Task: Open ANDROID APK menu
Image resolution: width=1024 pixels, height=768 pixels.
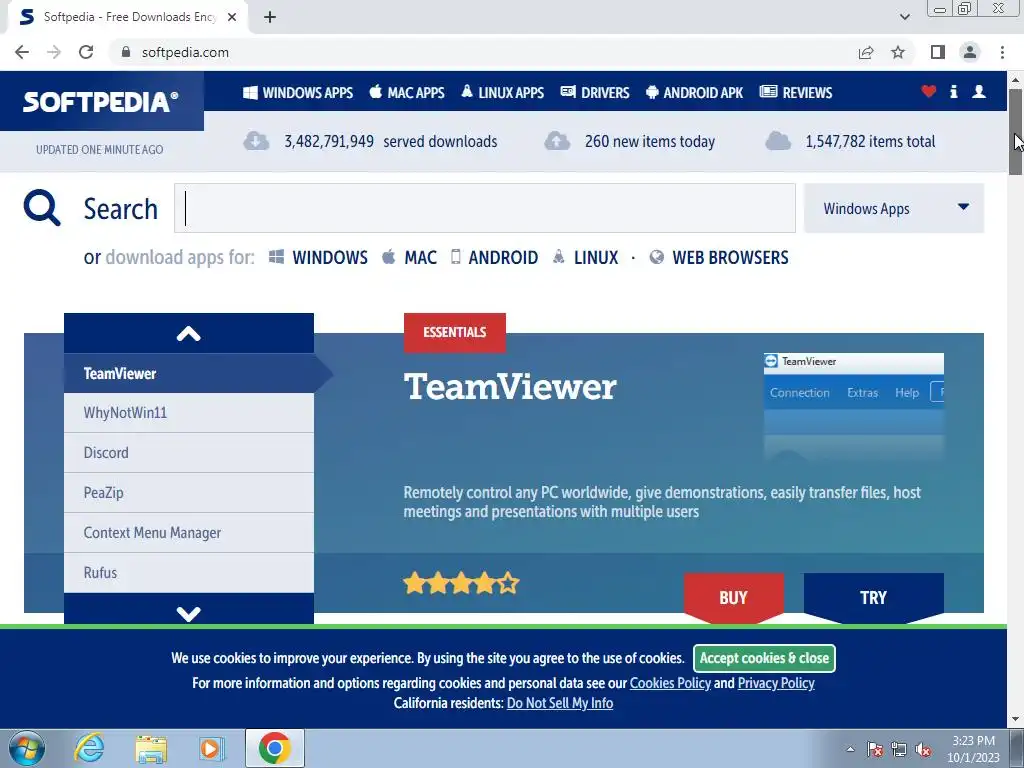Action: click(x=694, y=93)
